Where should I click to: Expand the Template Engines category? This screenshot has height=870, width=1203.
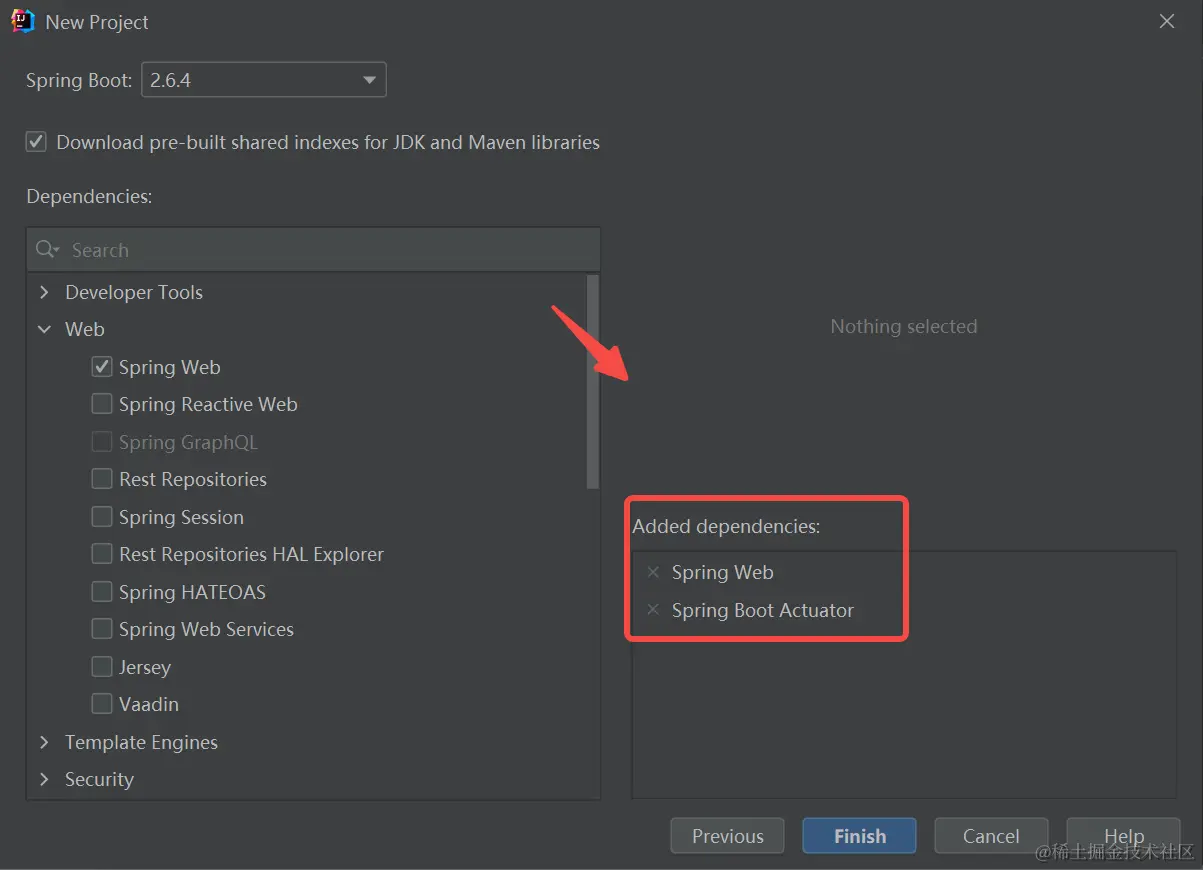point(44,742)
